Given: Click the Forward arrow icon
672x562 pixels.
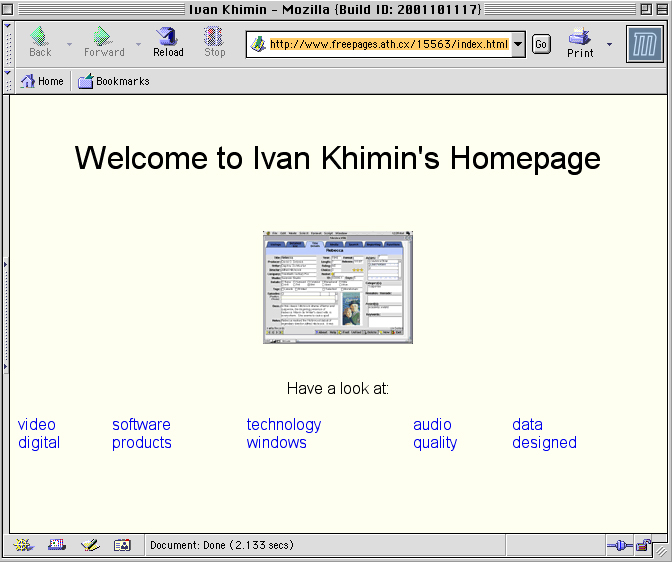Looking at the screenshot, I should pyautogui.click(x=102, y=37).
